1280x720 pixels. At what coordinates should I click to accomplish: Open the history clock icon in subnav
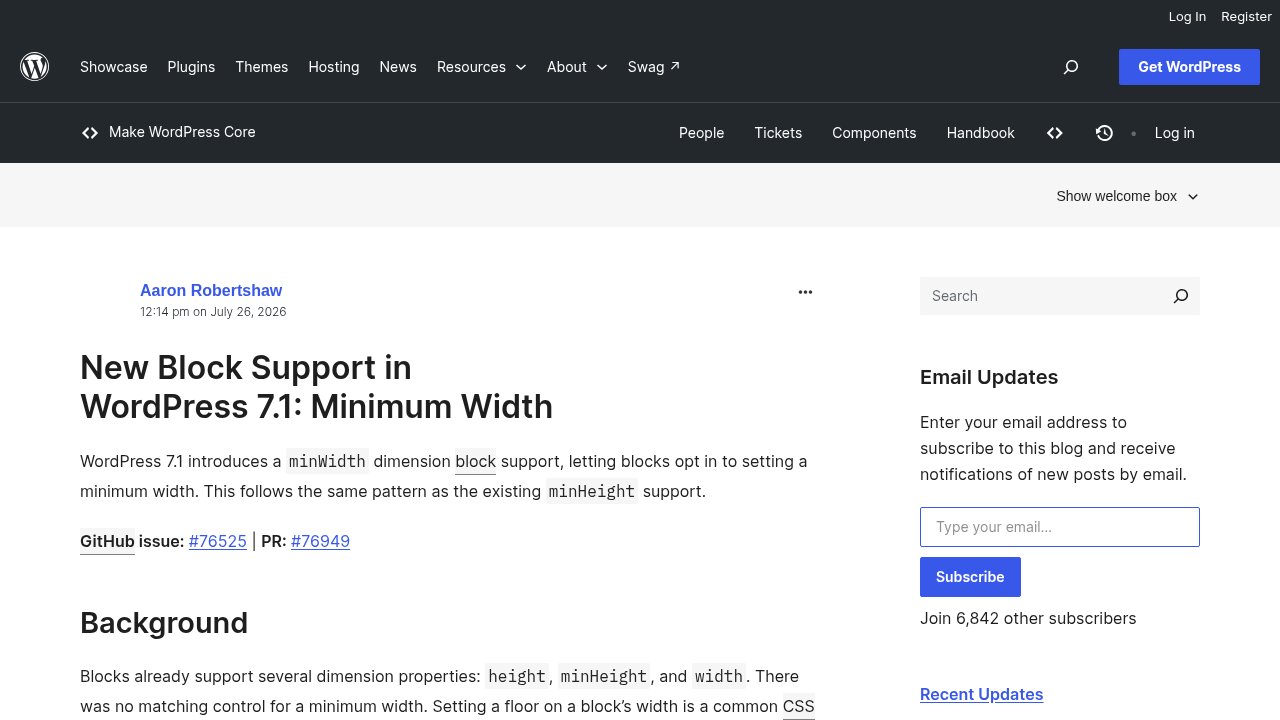[x=1104, y=133]
